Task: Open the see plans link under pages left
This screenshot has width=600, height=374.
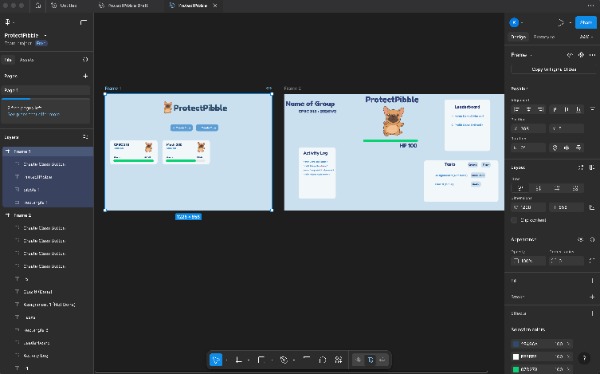Action: [34, 114]
